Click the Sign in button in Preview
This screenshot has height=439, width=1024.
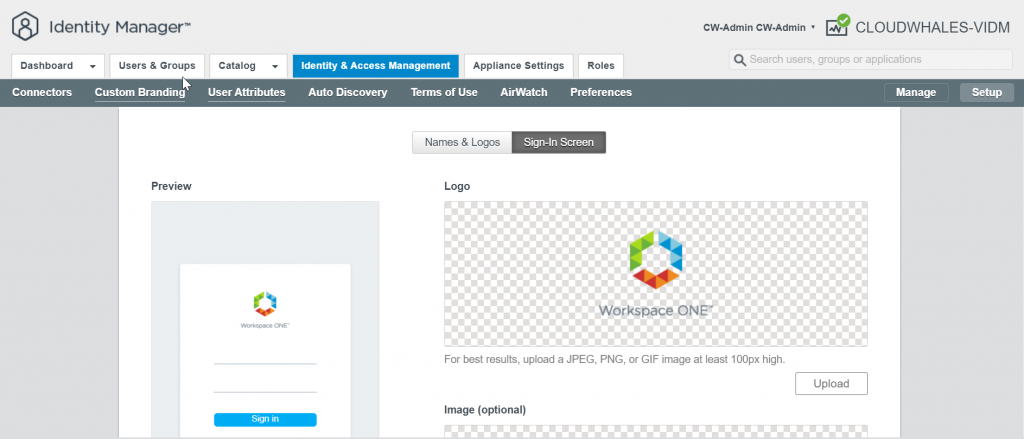click(x=265, y=419)
